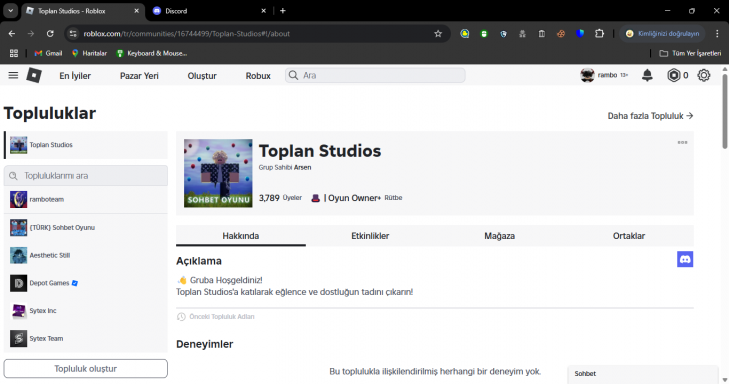Follow the Daha fazla Topluluk link

click(650, 116)
